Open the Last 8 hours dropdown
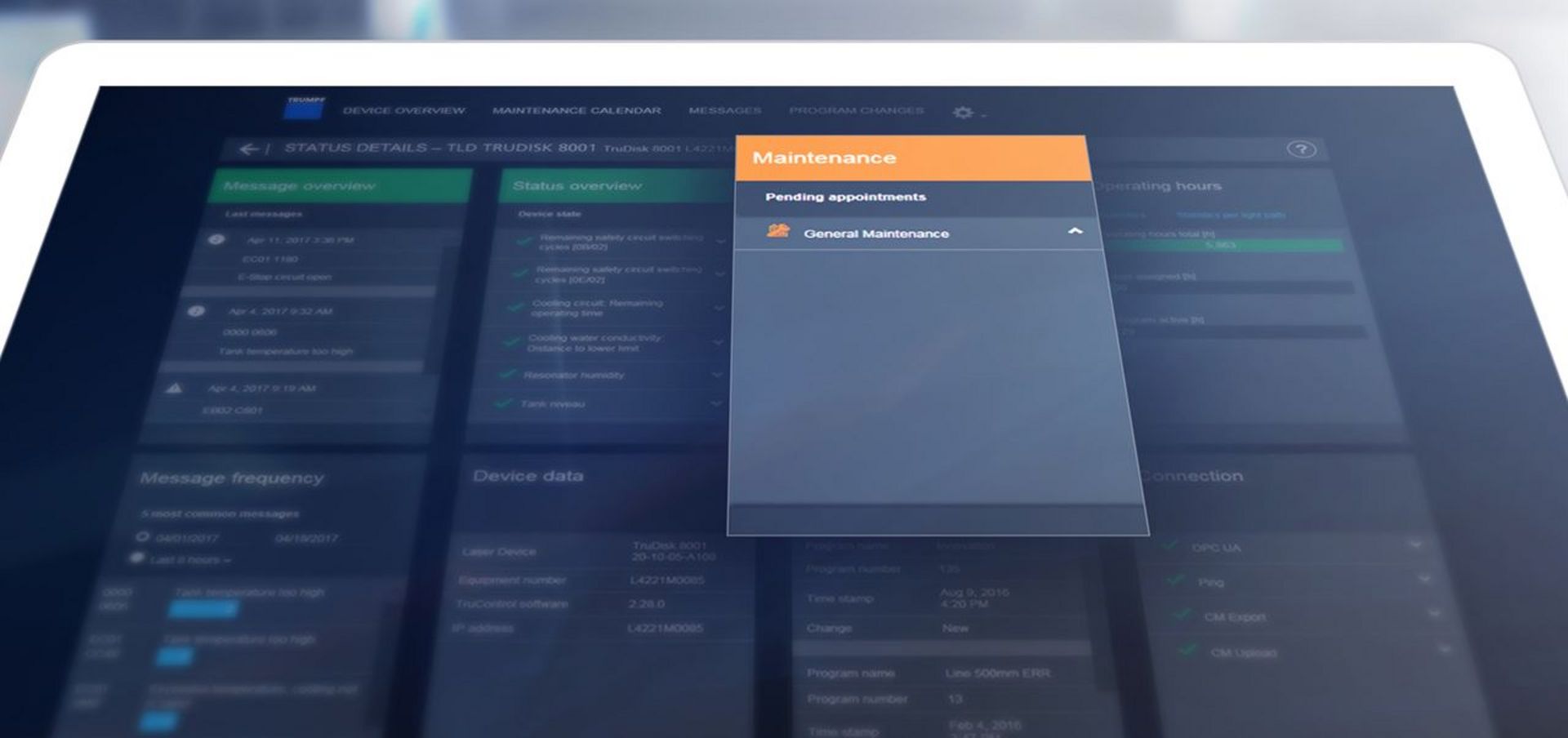This screenshot has height=738, width=1568. (x=185, y=560)
